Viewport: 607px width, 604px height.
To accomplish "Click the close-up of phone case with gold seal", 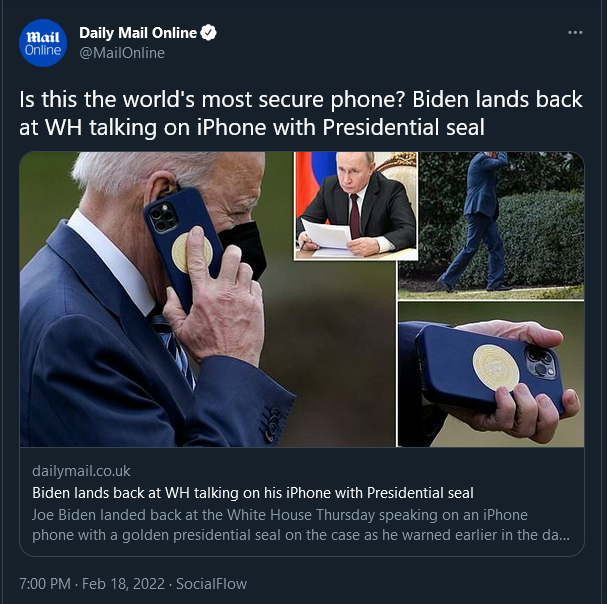I will coord(491,374).
